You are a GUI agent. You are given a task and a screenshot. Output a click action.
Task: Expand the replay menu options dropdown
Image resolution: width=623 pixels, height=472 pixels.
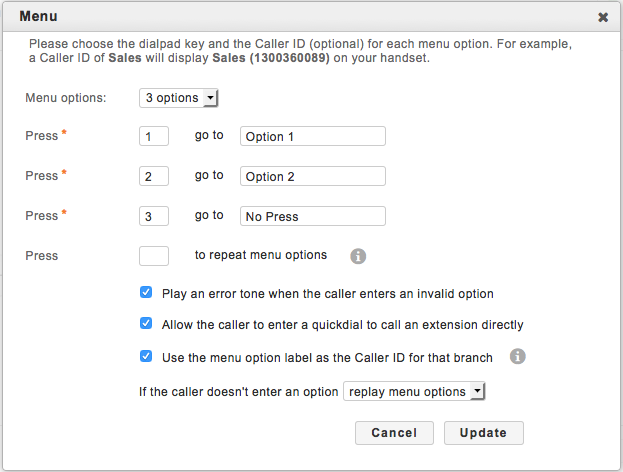point(413,391)
